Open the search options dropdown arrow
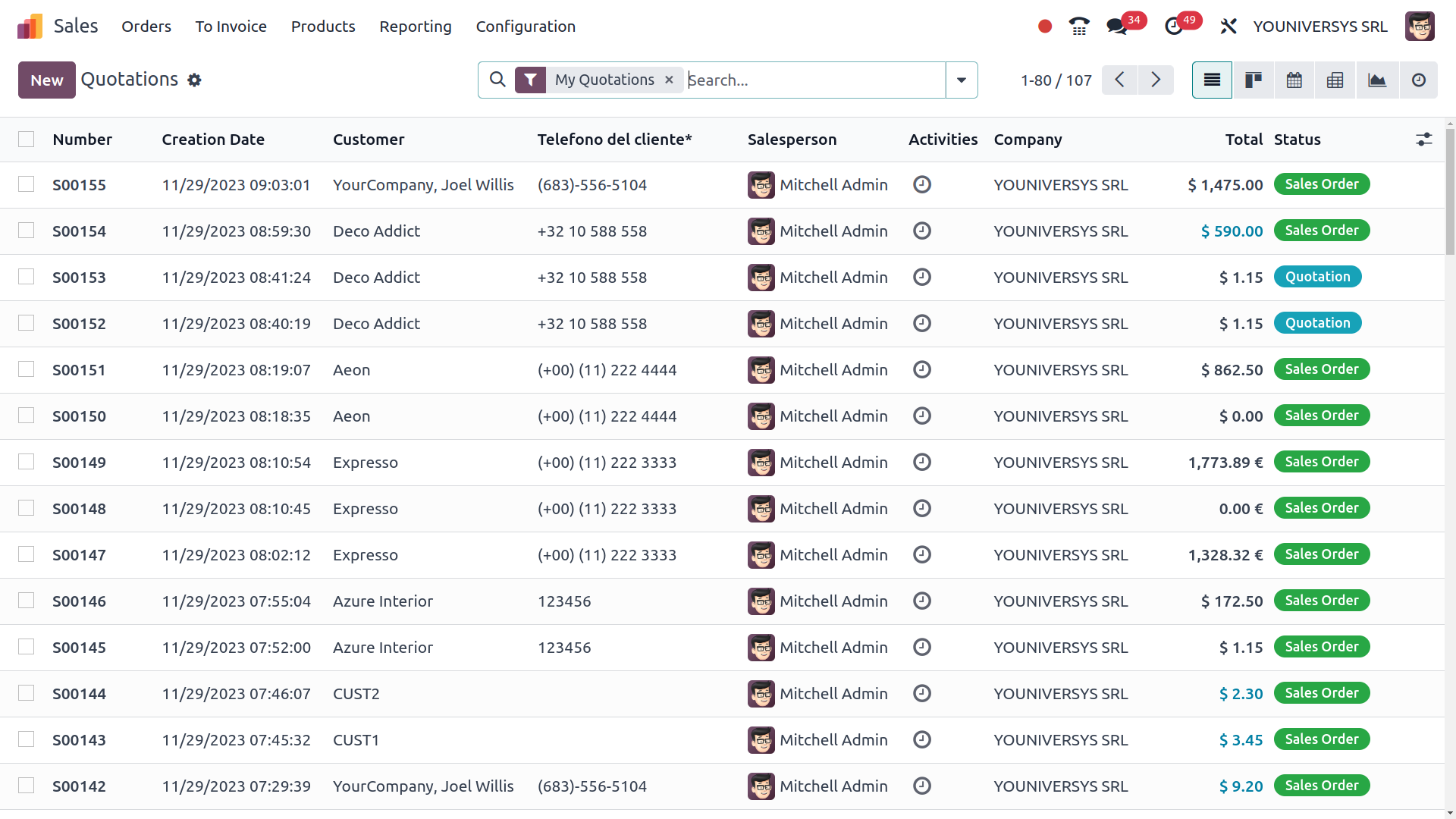 962,80
